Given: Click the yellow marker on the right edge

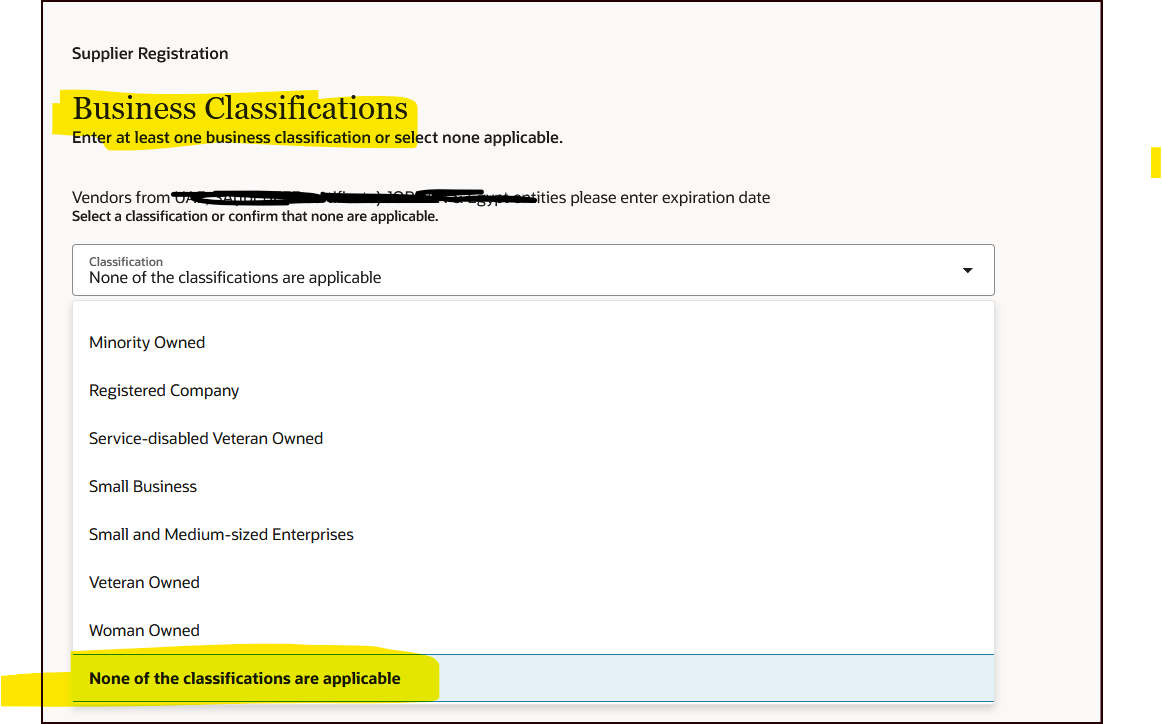Looking at the screenshot, I should (x=1157, y=162).
